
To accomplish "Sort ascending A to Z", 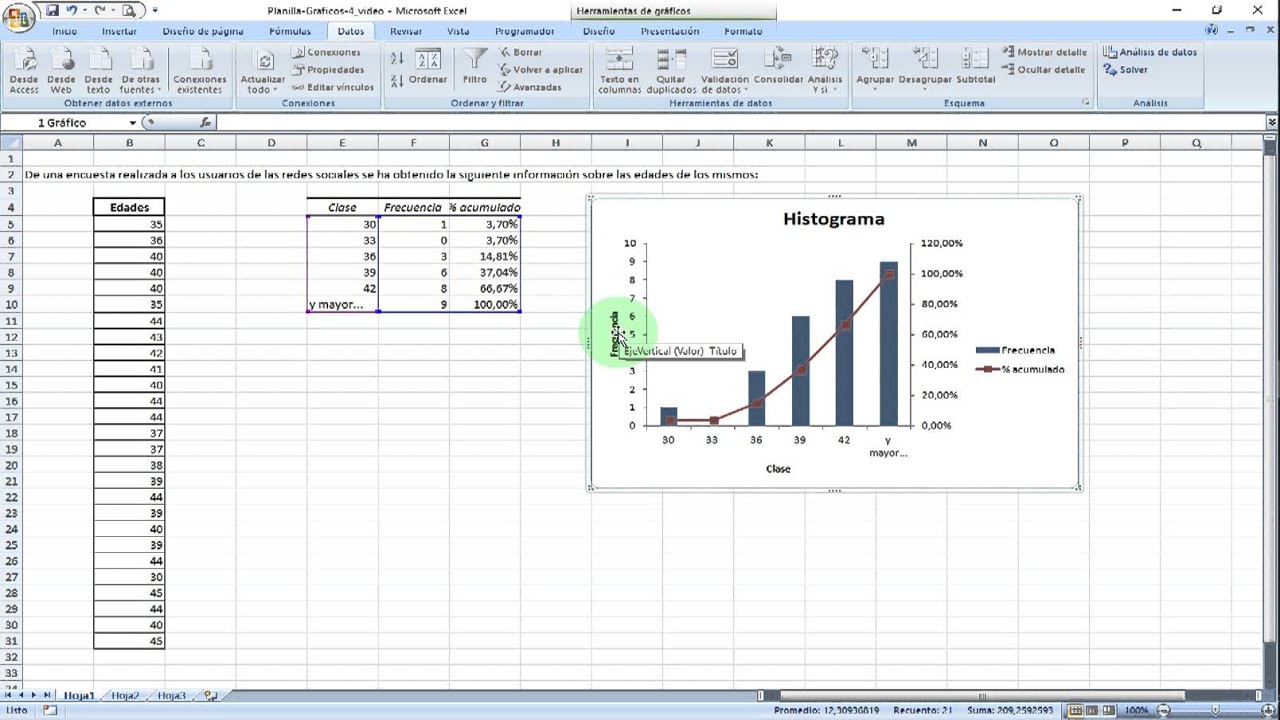I will point(397,60).
